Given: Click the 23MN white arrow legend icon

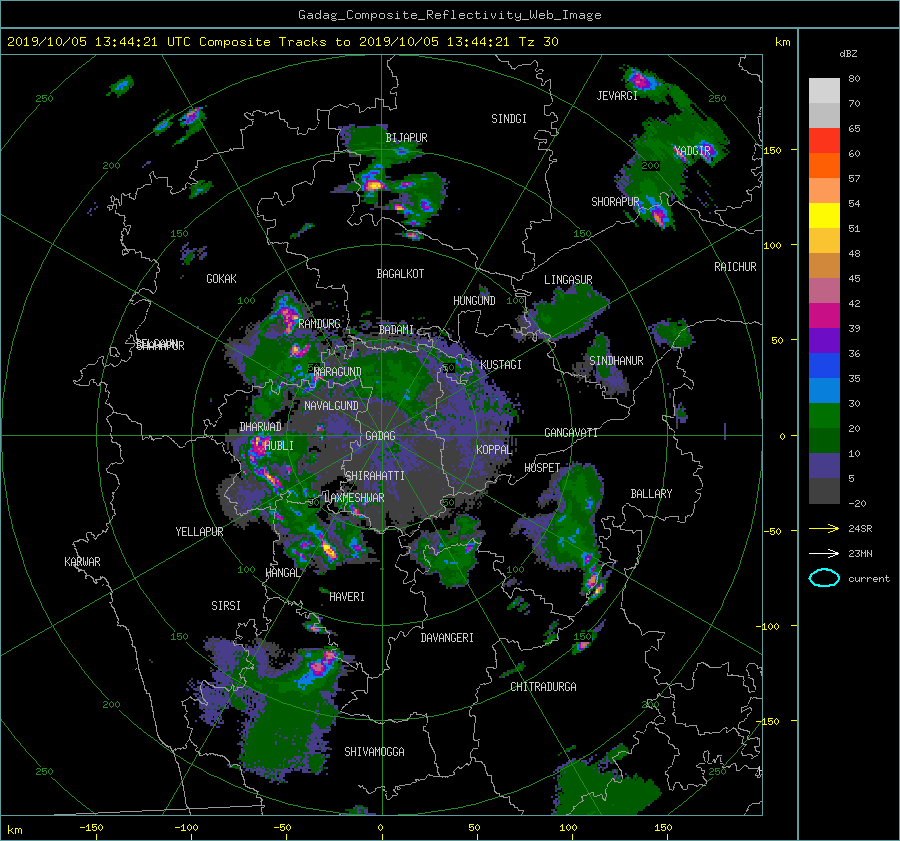Looking at the screenshot, I should (x=824, y=553).
